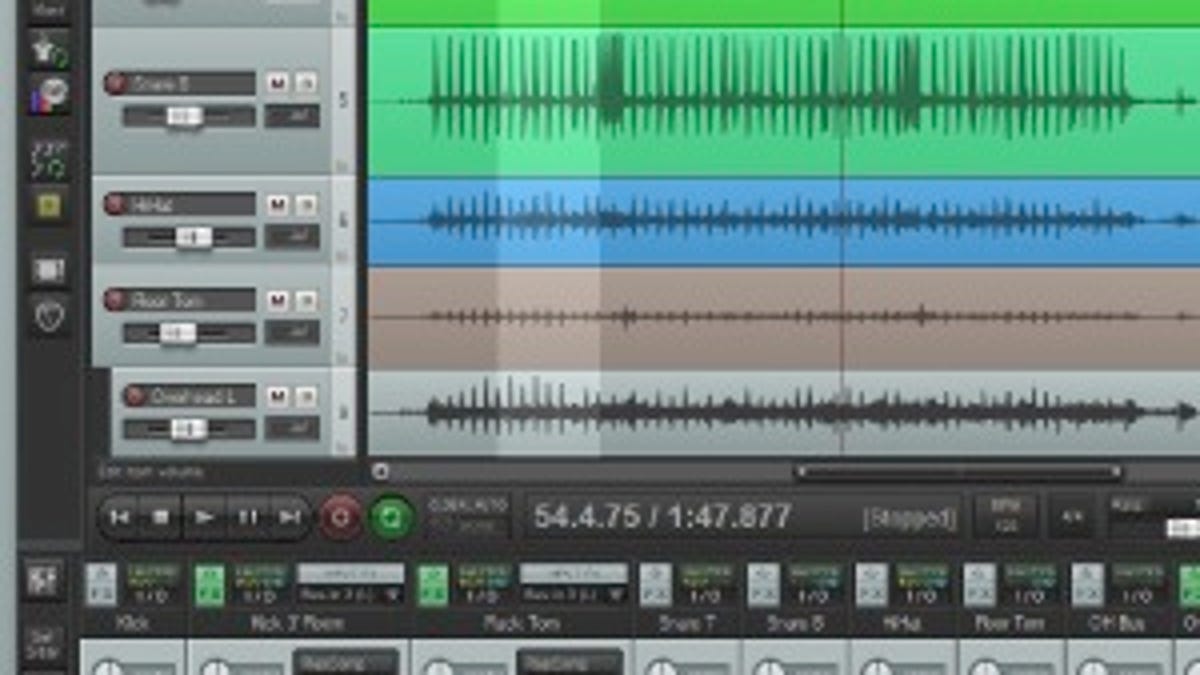The image size is (1200, 675).
Task: Arm the HiHat track for recording
Action: 116,205
